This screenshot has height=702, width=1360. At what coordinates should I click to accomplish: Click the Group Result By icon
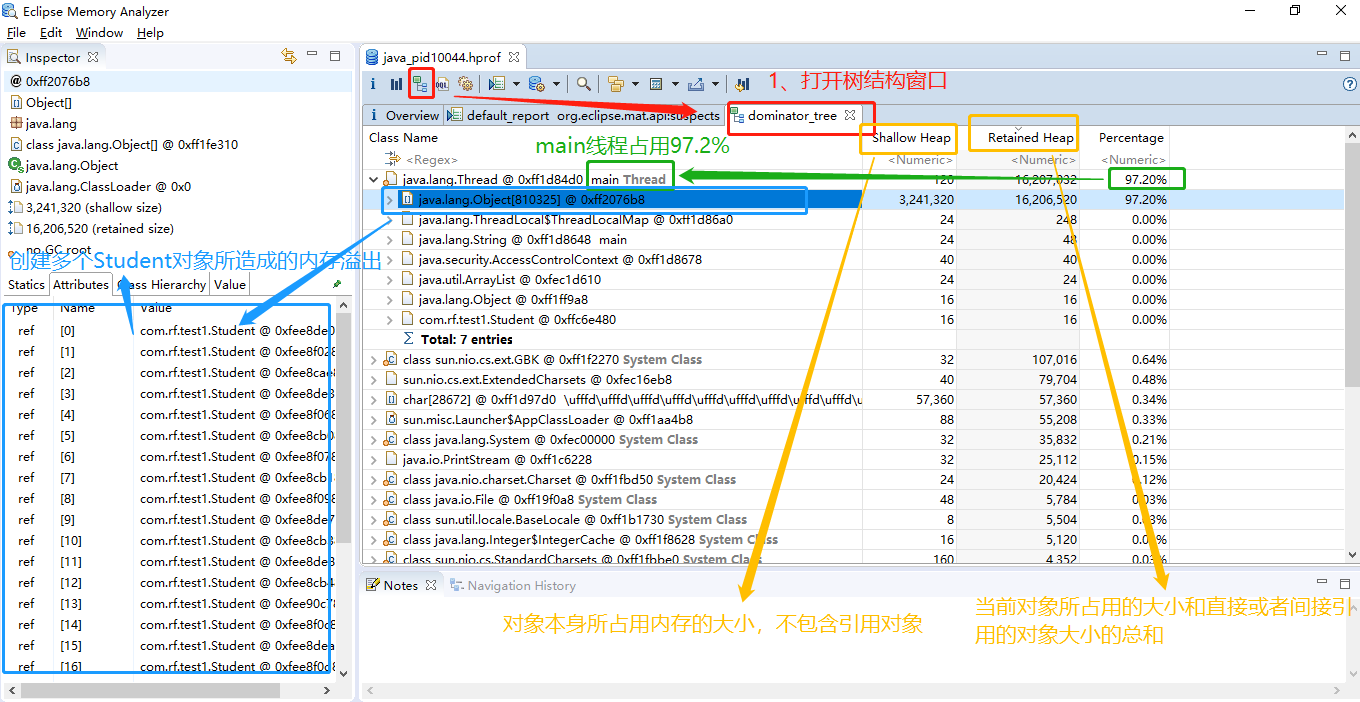tap(615, 84)
